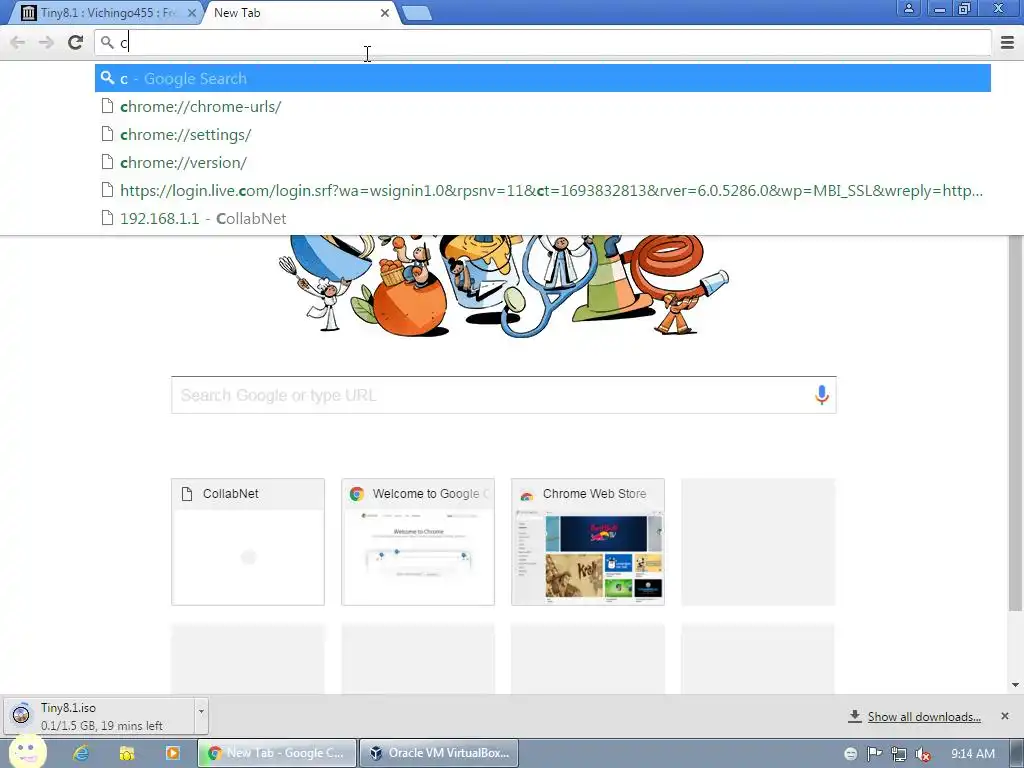Open the Chrome hamburger menu
Viewport: 1024px width, 768px height.
coord(1007,42)
